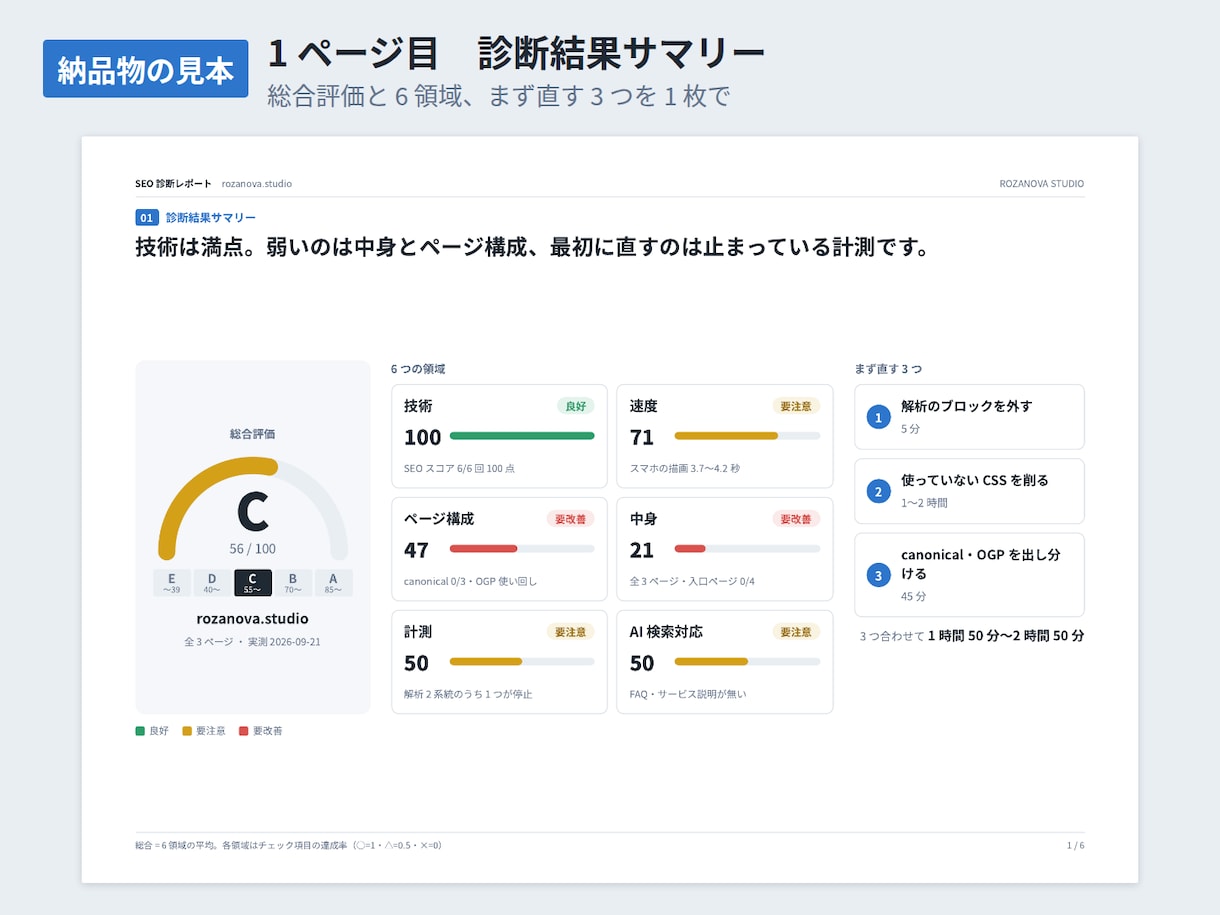This screenshot has height=915, width=1220.
Task: Click the green 良好 legend swatch
Action: pos(140,731)
